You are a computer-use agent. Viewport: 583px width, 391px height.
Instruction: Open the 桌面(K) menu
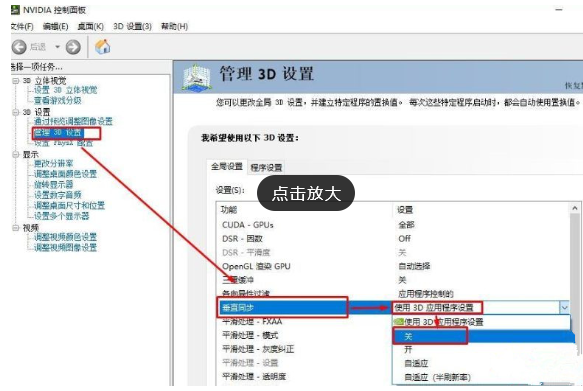tap(90, 26)
